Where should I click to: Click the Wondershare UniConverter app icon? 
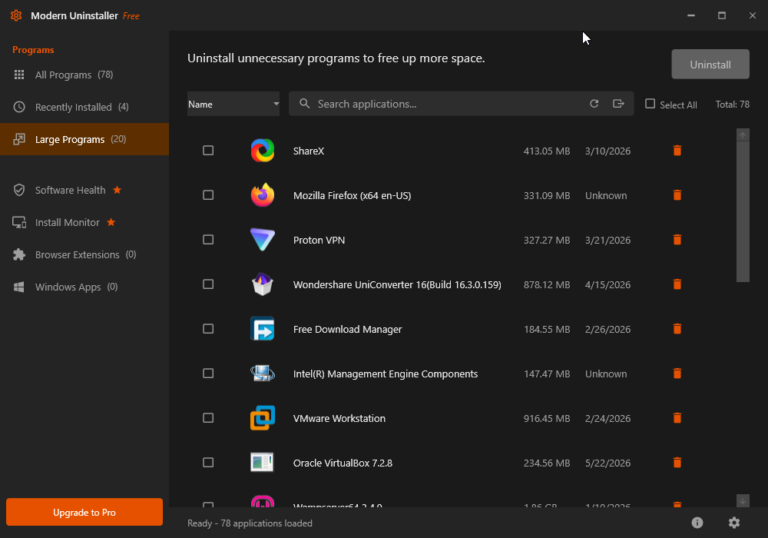[263, 284]
